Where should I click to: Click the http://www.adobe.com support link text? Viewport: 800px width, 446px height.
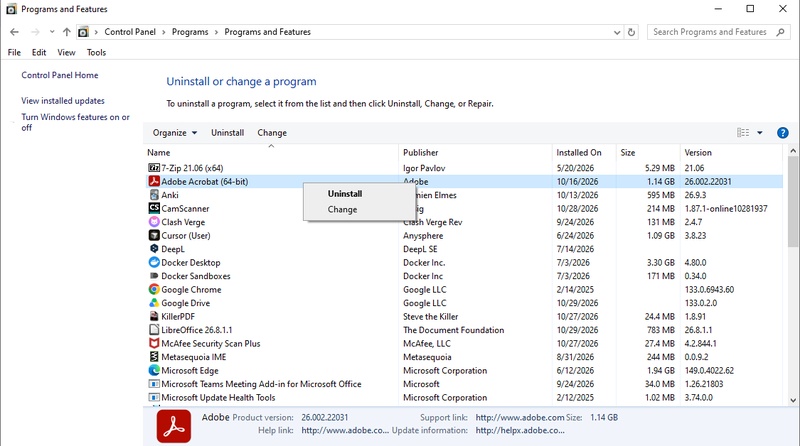click(520, 417)
